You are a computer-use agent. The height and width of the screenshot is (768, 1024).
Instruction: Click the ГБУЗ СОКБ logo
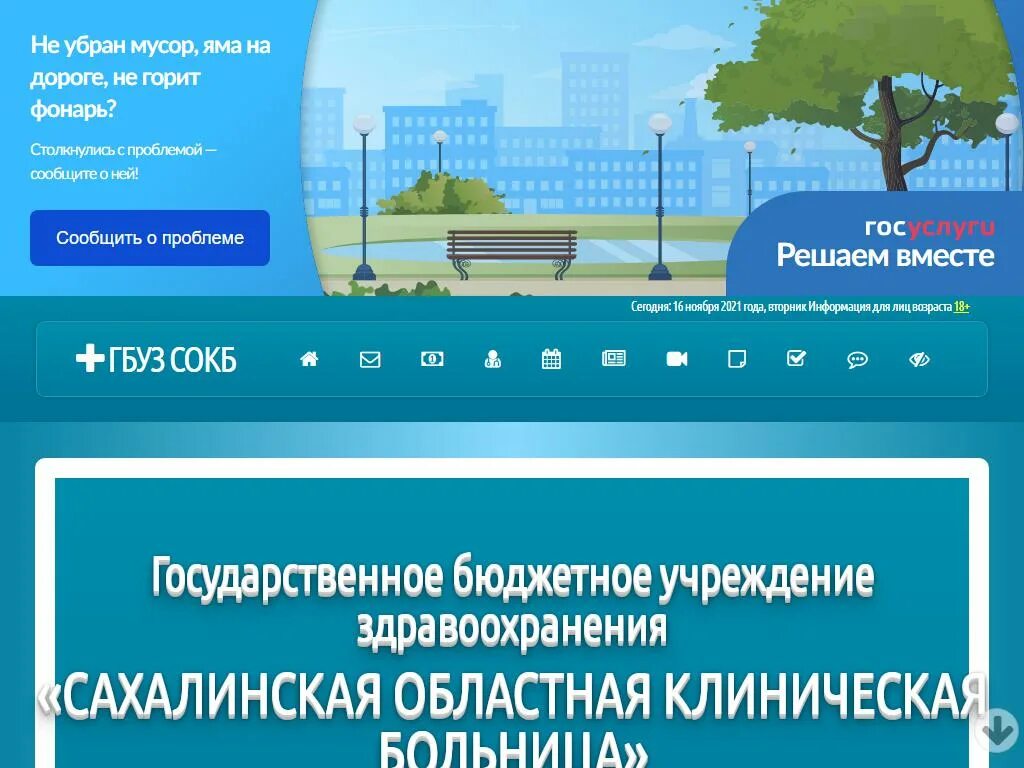coord(156,359)
